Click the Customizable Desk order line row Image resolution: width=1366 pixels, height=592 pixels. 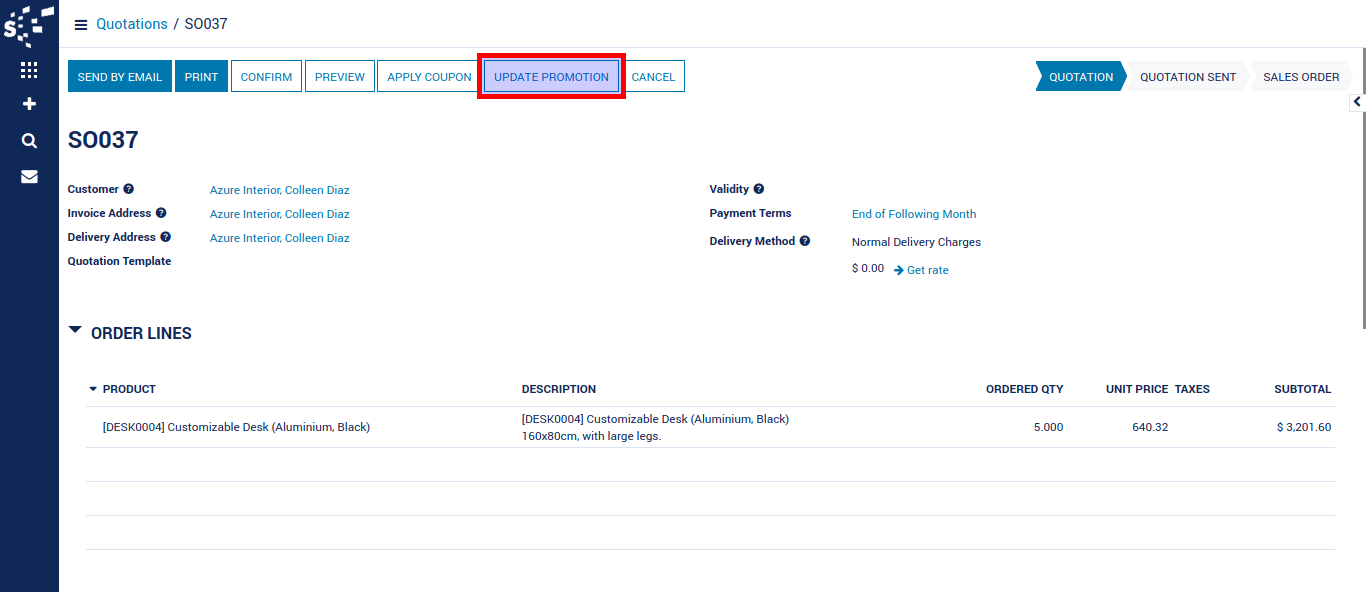tap(236, 427)
